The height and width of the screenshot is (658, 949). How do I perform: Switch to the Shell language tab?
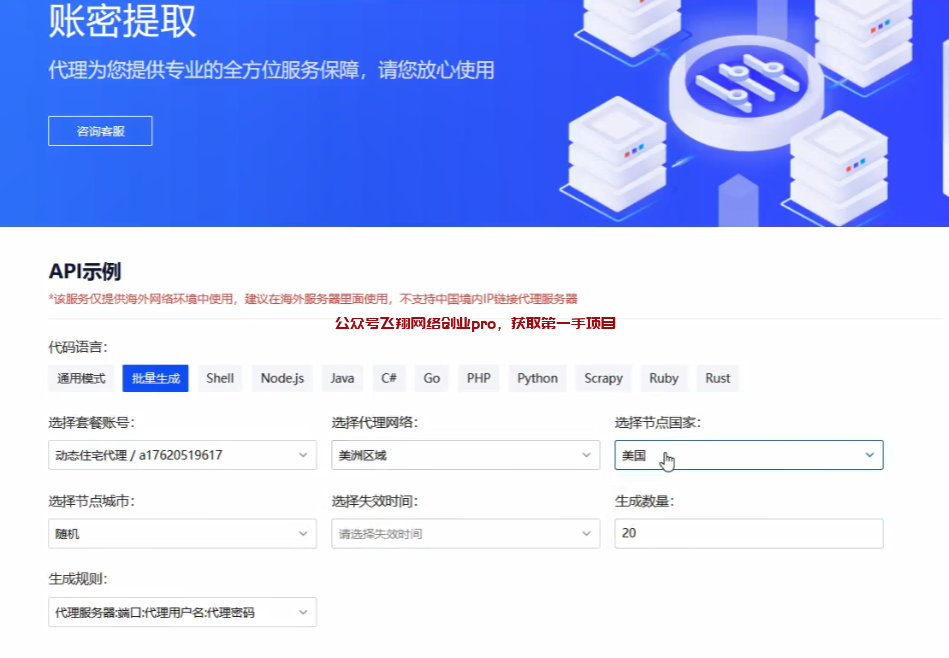tap(220, 378)
